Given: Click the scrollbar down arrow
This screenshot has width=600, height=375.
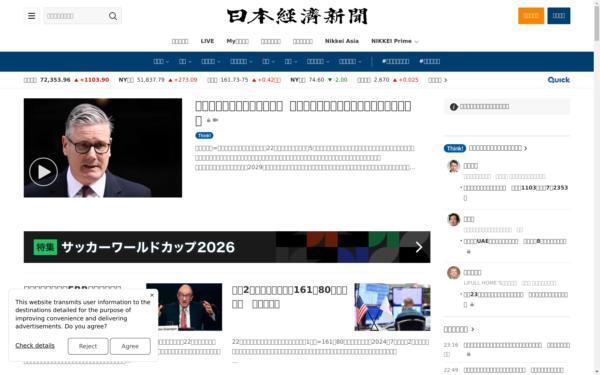Looking at the screenshot, I should 597,372.
